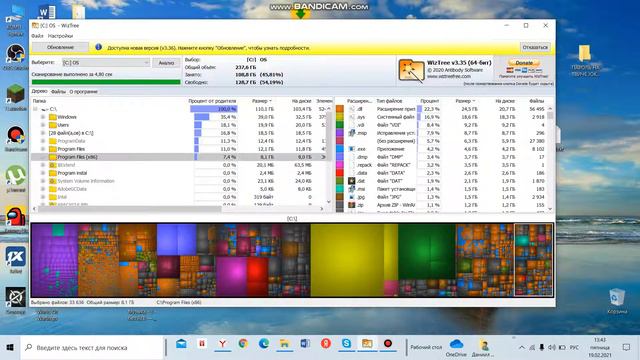Expand the ProgramData folder node
640x360 pixels.
pos(43,141)
